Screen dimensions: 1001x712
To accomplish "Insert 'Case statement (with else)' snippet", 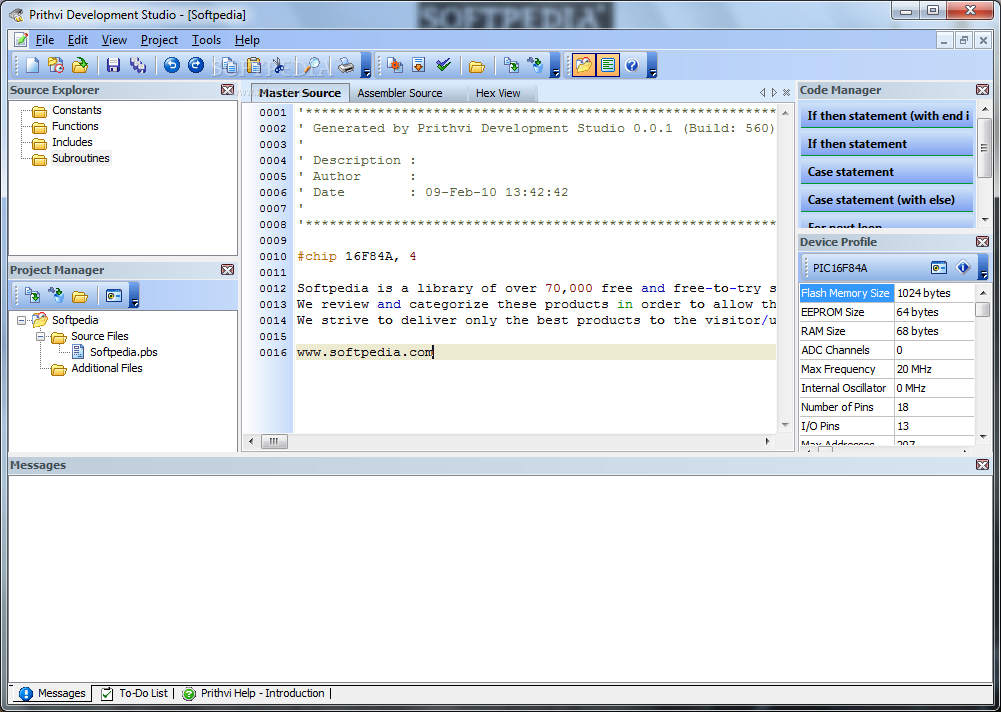I will pos(887,200).
